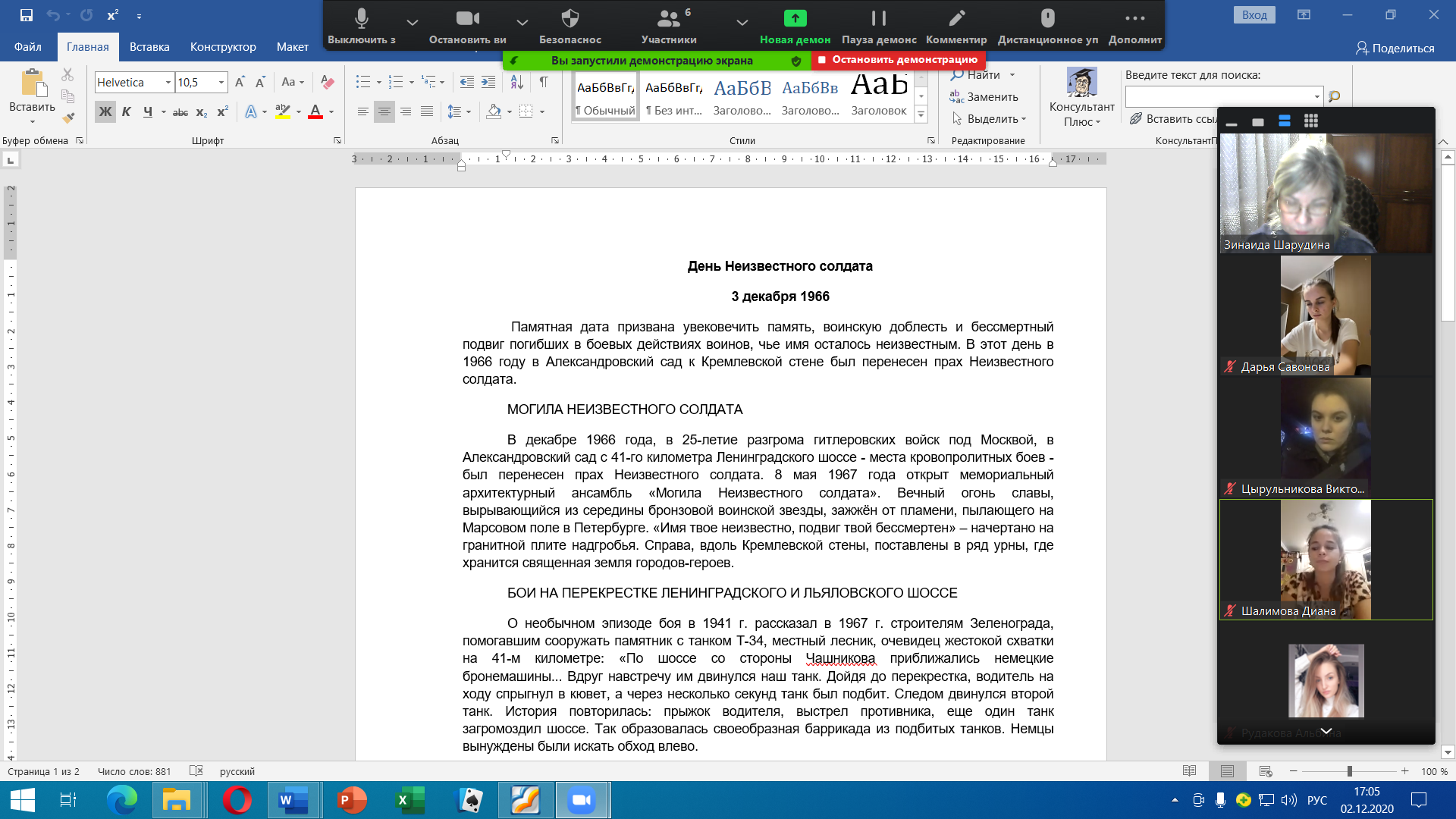The width and height of the screenshot is (1456, 819).
Task: Switch to the Вставка ribbon tab
Action: [x=149, y=47]
